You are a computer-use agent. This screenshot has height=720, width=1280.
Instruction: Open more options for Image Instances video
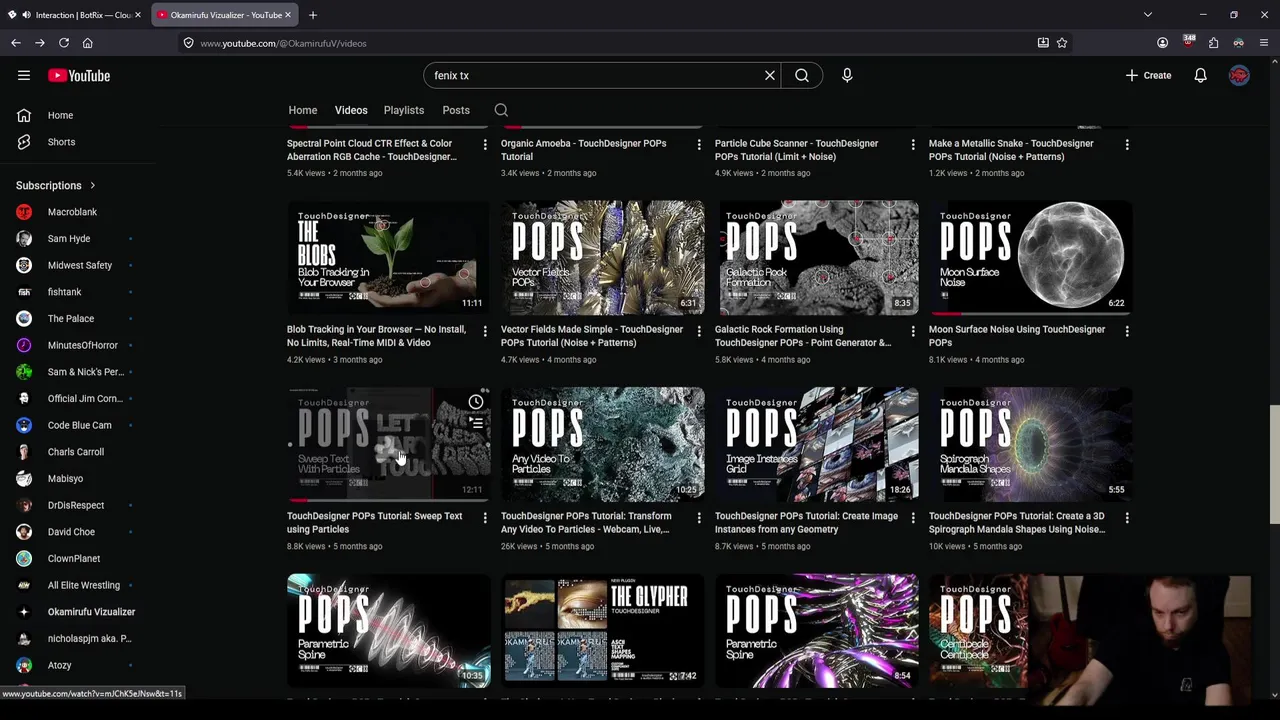tap(913, 517)
